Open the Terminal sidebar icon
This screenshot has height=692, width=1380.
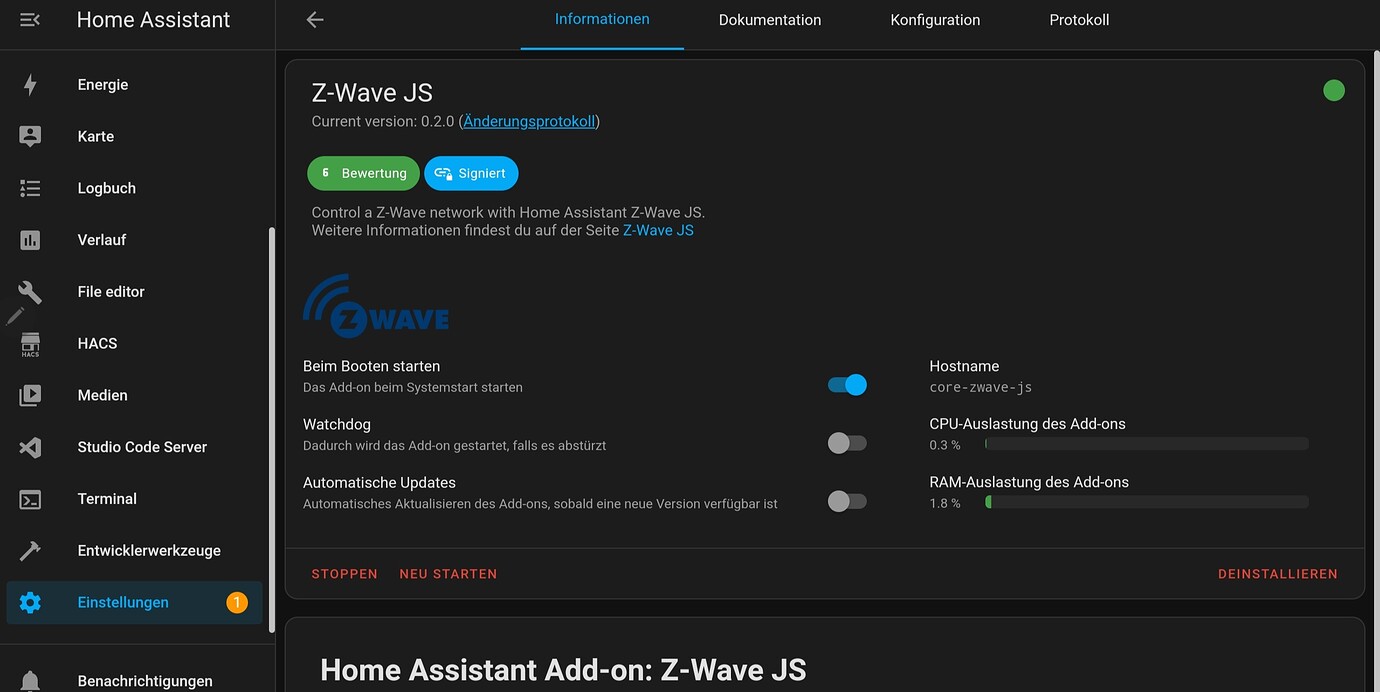click(x=29, y=498)
